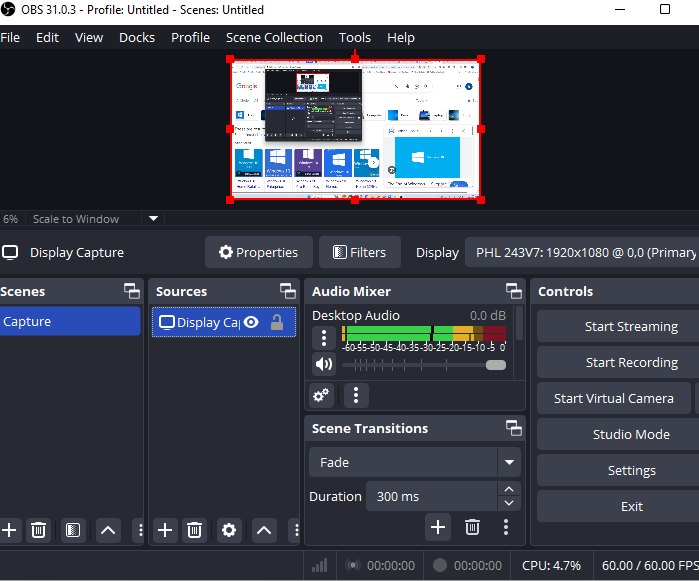Click the 0.0 dB volume label
Image resolution: width=699 pixels, height=581 pixels.
pos(488,316)
